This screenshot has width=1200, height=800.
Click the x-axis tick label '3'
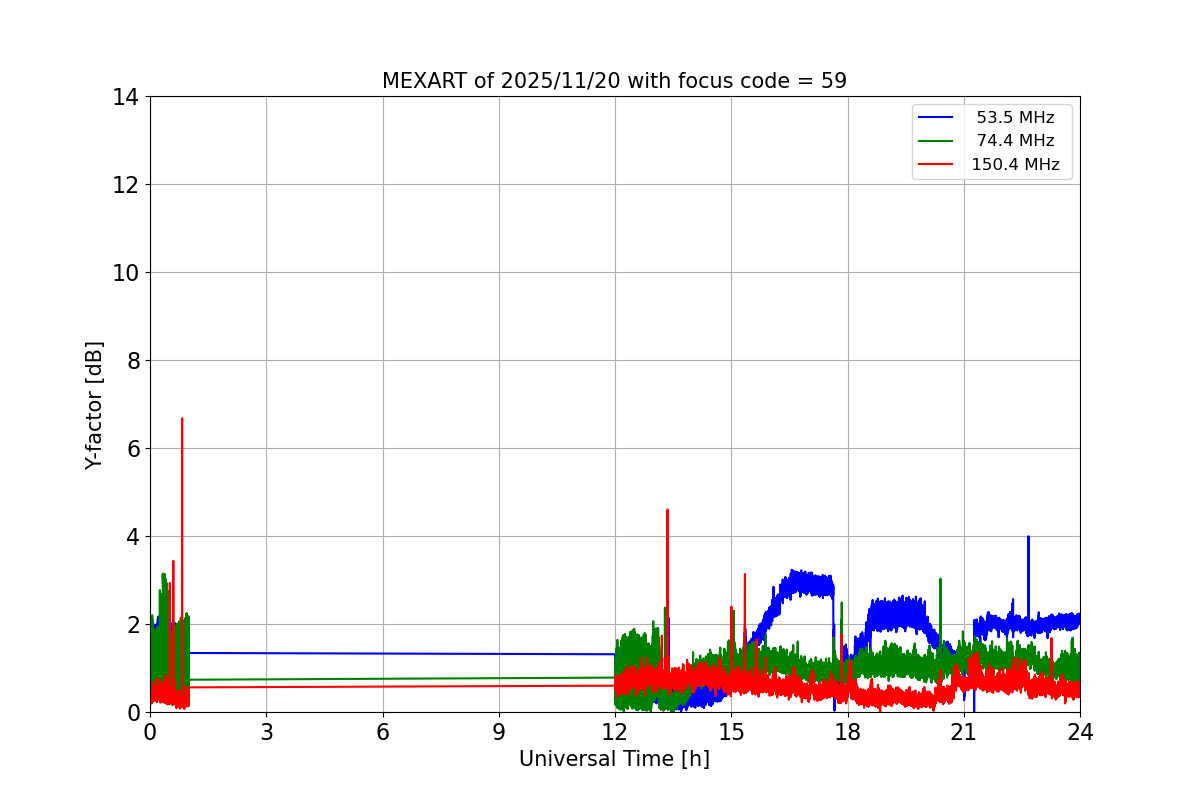point(266,732)
